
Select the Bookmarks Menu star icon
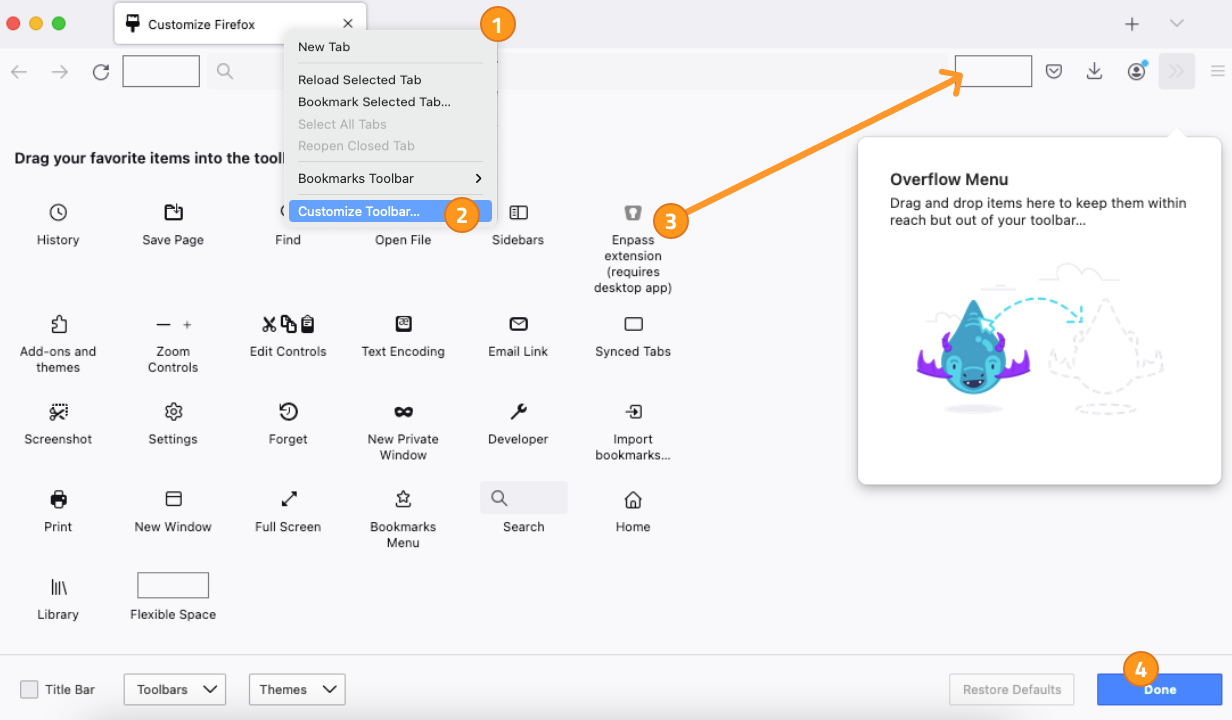(403, 499)
